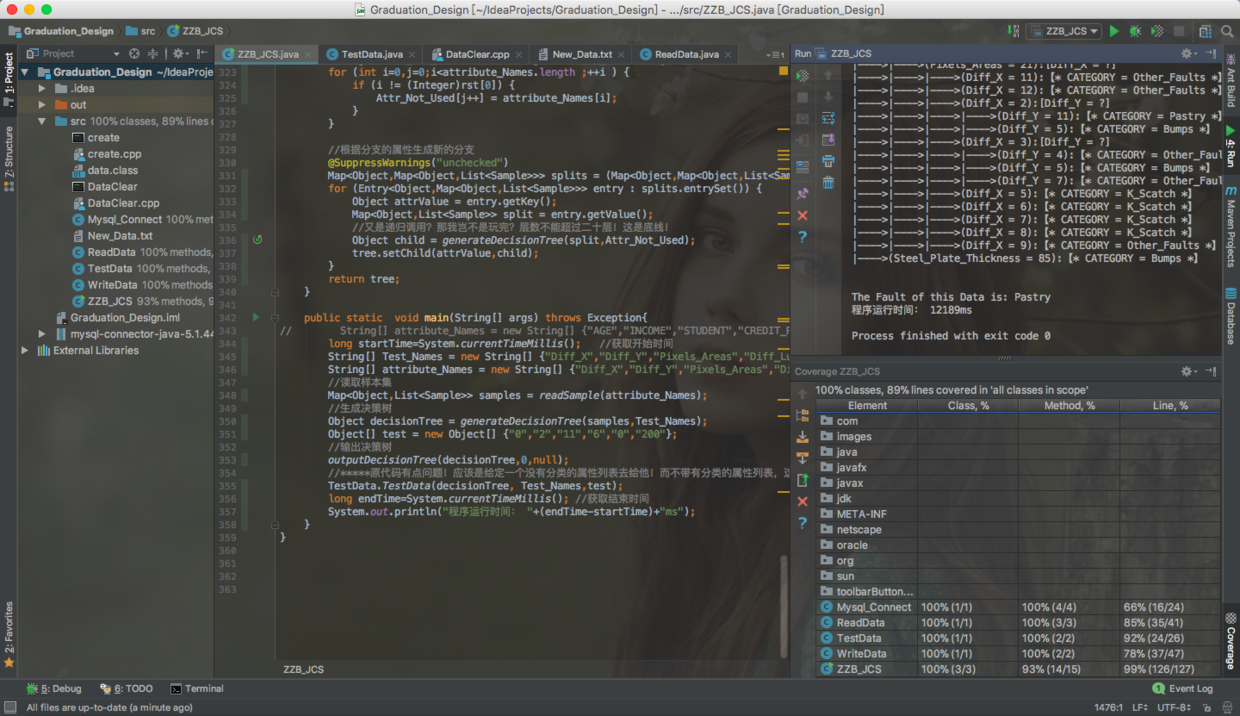
Task: Run with Coverage from the top toolbar
Action: [x=1157, y=32]
